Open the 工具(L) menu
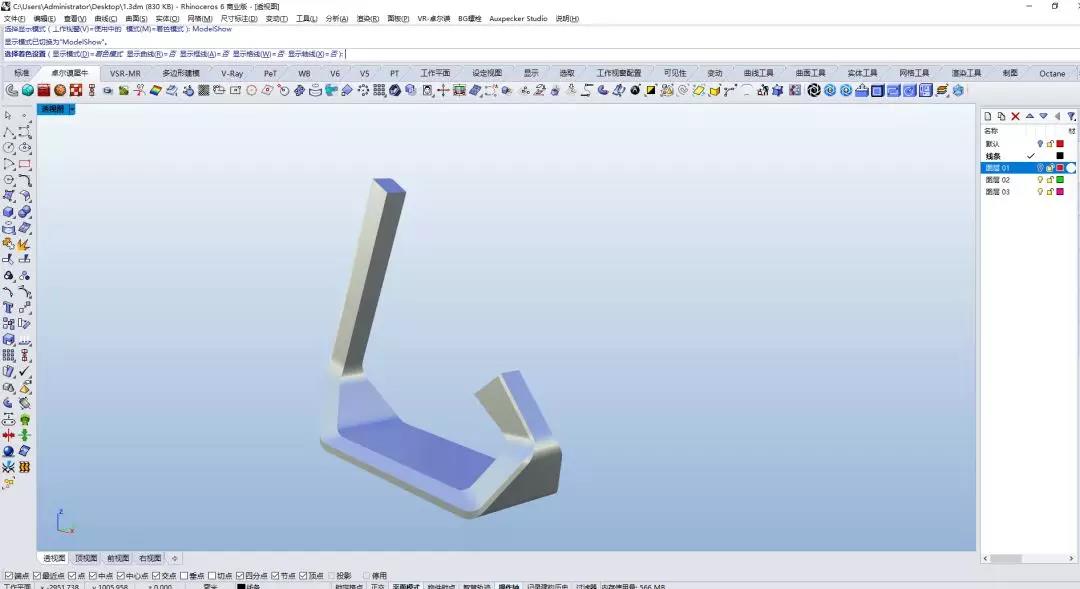 (307, 19)
